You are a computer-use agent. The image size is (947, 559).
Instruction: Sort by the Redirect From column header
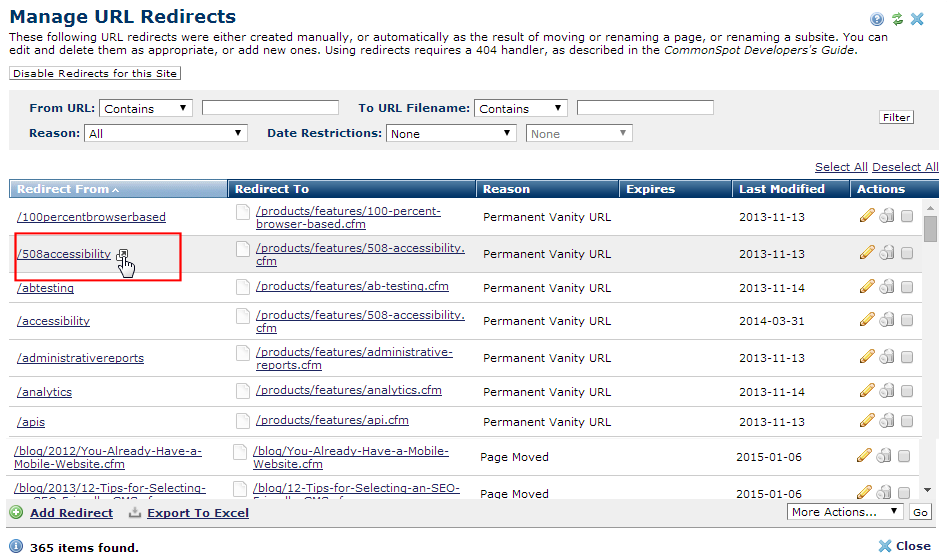tap(67, 189)
